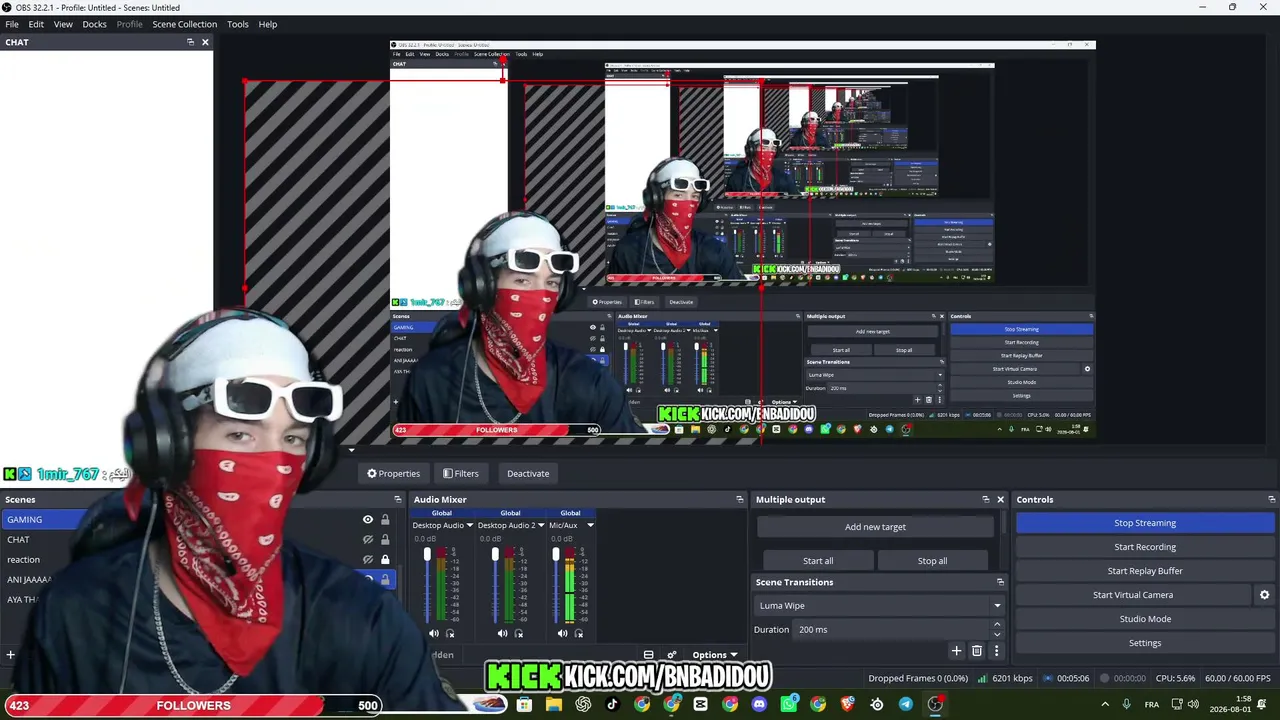Open OBS Settings from Controls
Viewport: 1280px width, 720px height.
pos(1145,643)
